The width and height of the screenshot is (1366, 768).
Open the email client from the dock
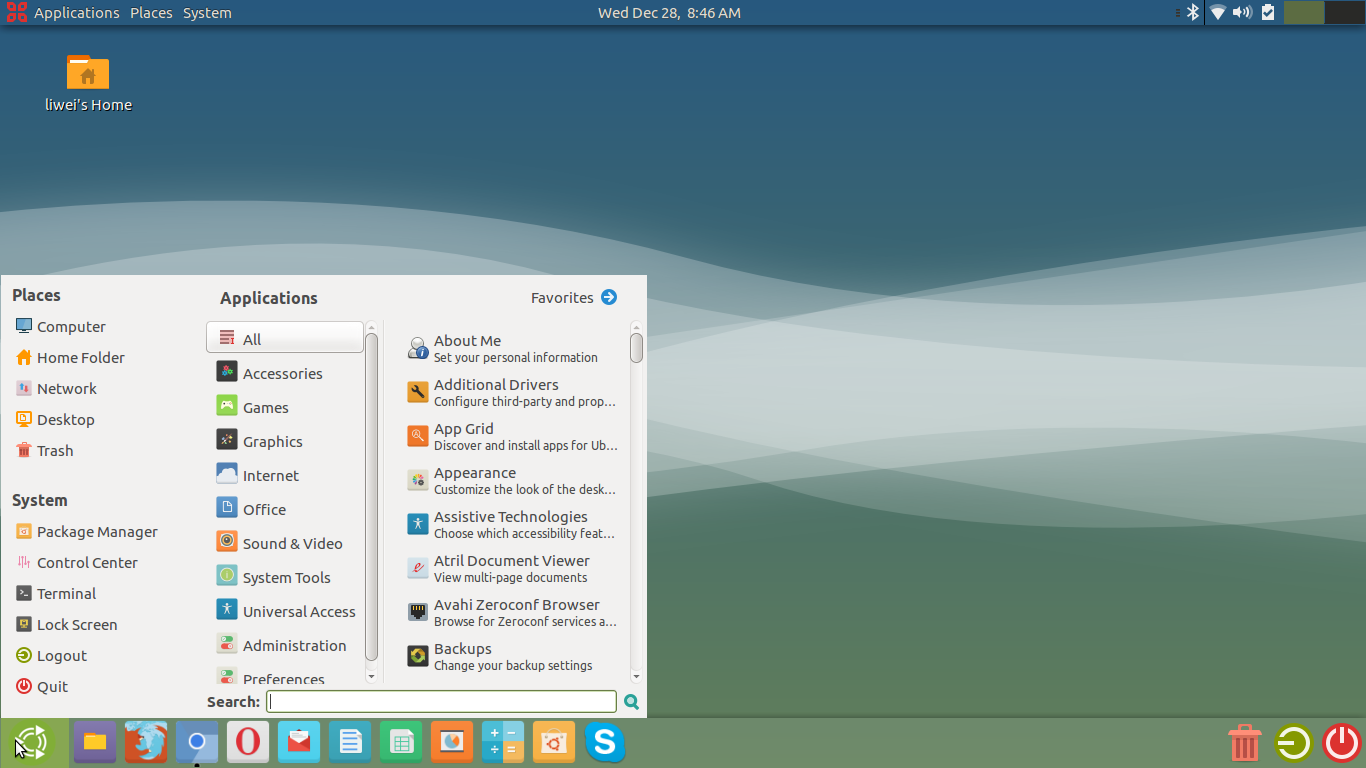coord(298,742)
